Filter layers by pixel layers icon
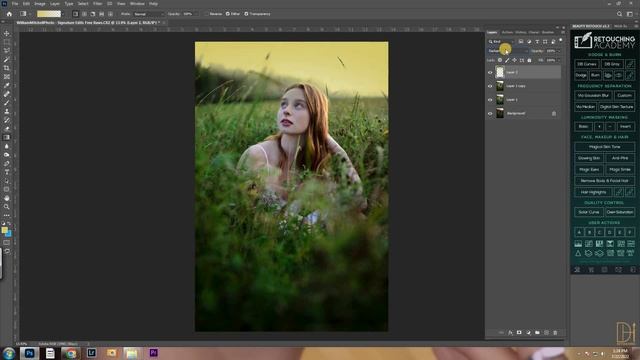 521,42
